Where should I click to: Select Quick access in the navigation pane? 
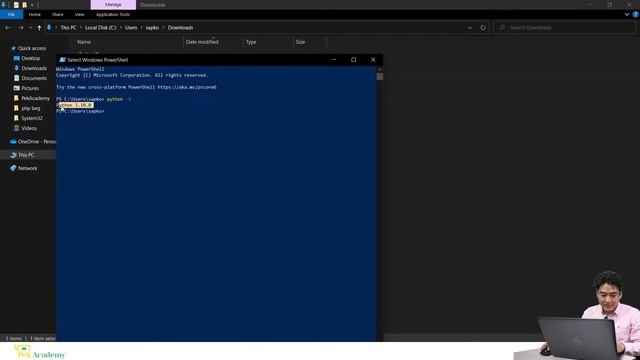(32, 48)
